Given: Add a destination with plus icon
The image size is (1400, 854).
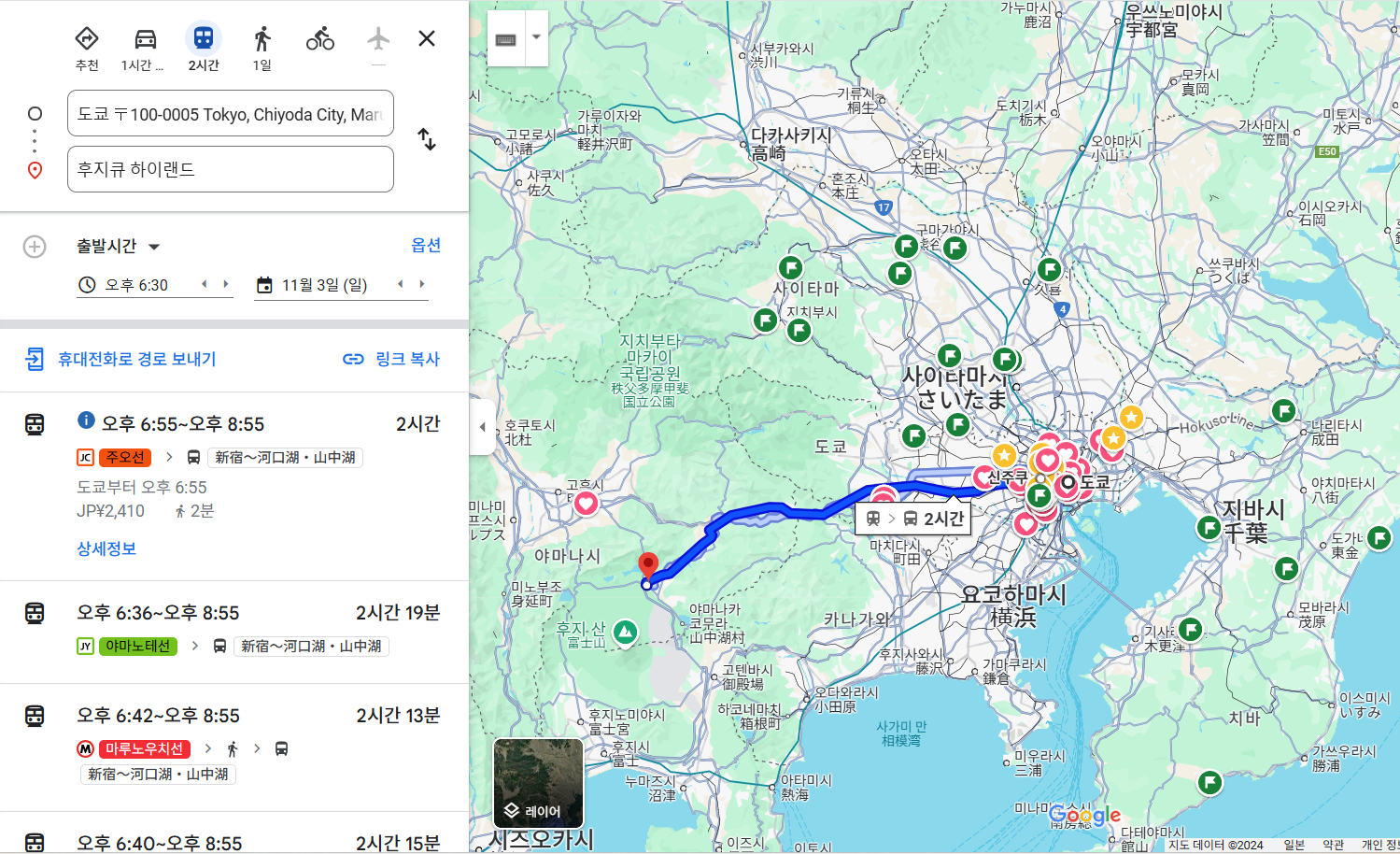Looking at the screenshot, I should pyautogui.click(x=35, y=247).
